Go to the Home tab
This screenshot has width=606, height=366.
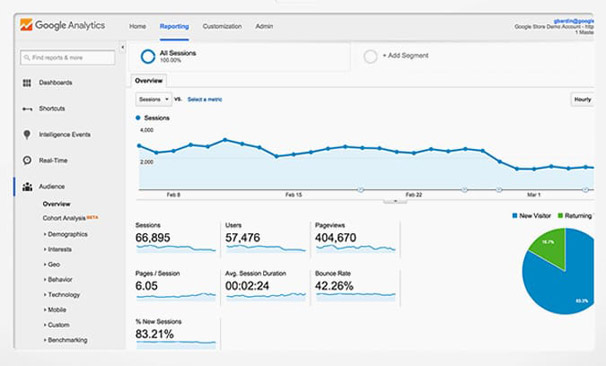(x=138, y=26)
